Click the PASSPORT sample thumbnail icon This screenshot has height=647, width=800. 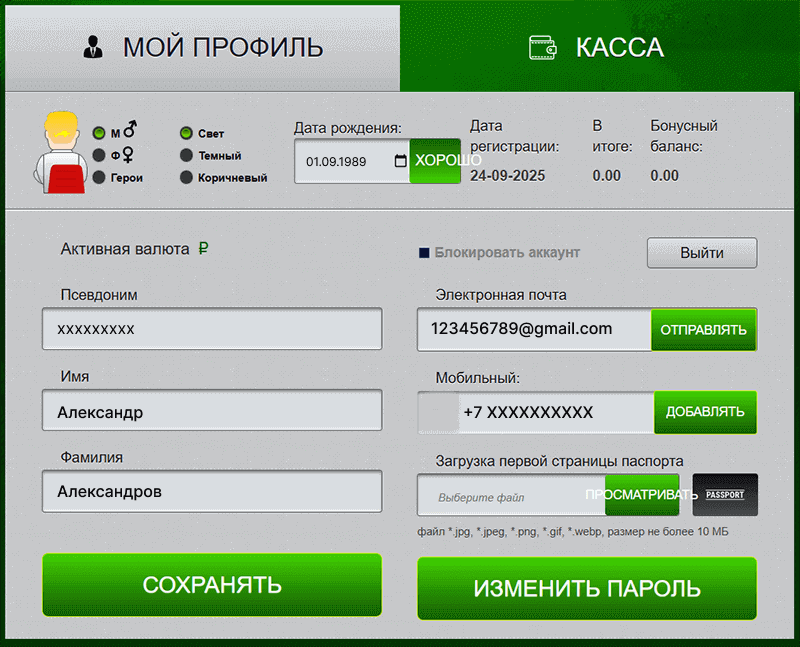coord(725,494)
